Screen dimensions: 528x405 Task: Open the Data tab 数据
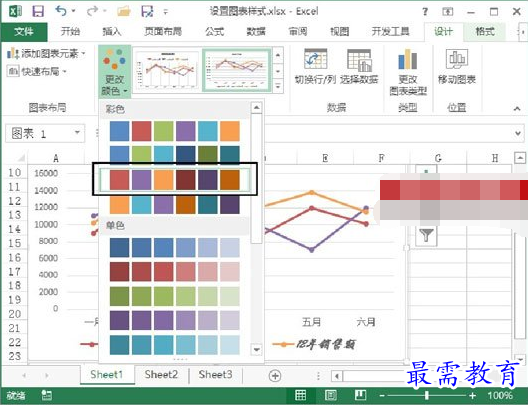point(256,32)
